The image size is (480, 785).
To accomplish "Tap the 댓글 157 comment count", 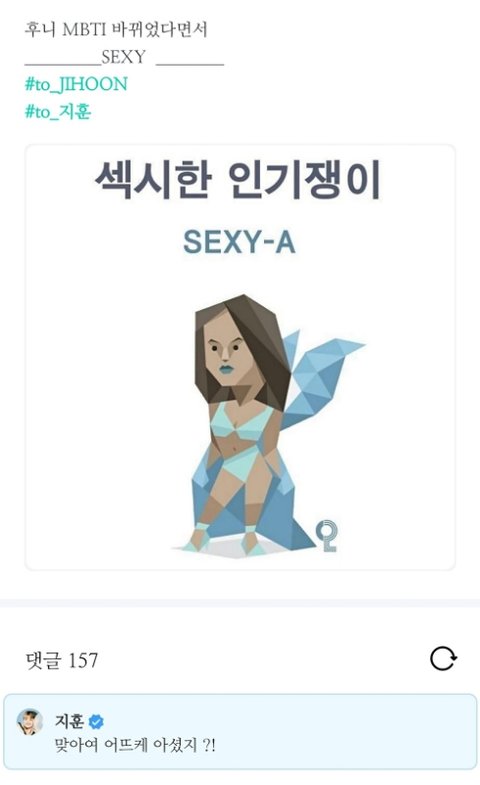I will pyautogui.click(x=62, y=660).
